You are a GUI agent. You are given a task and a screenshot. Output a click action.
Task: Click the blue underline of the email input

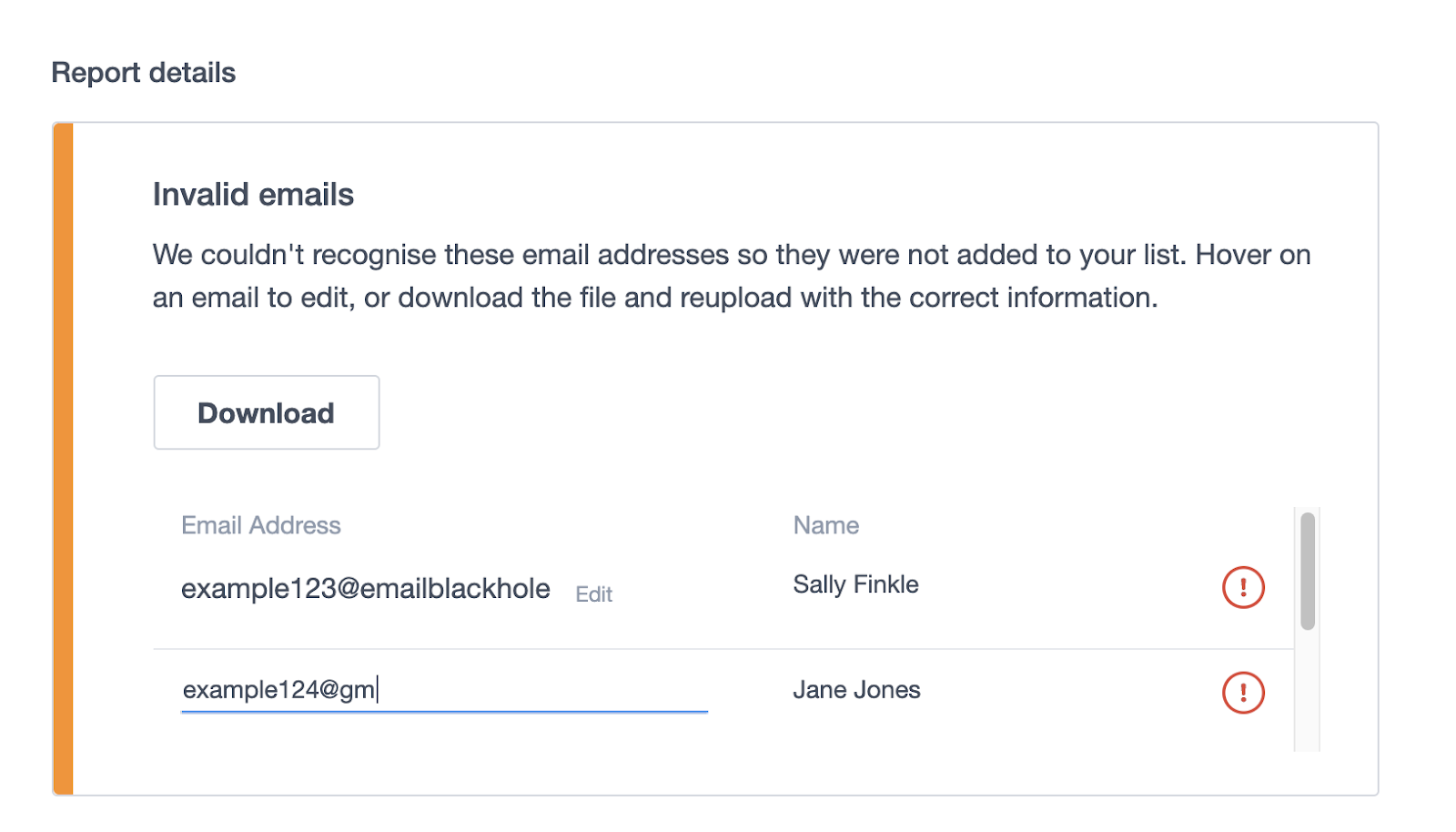tap(444, 712)
